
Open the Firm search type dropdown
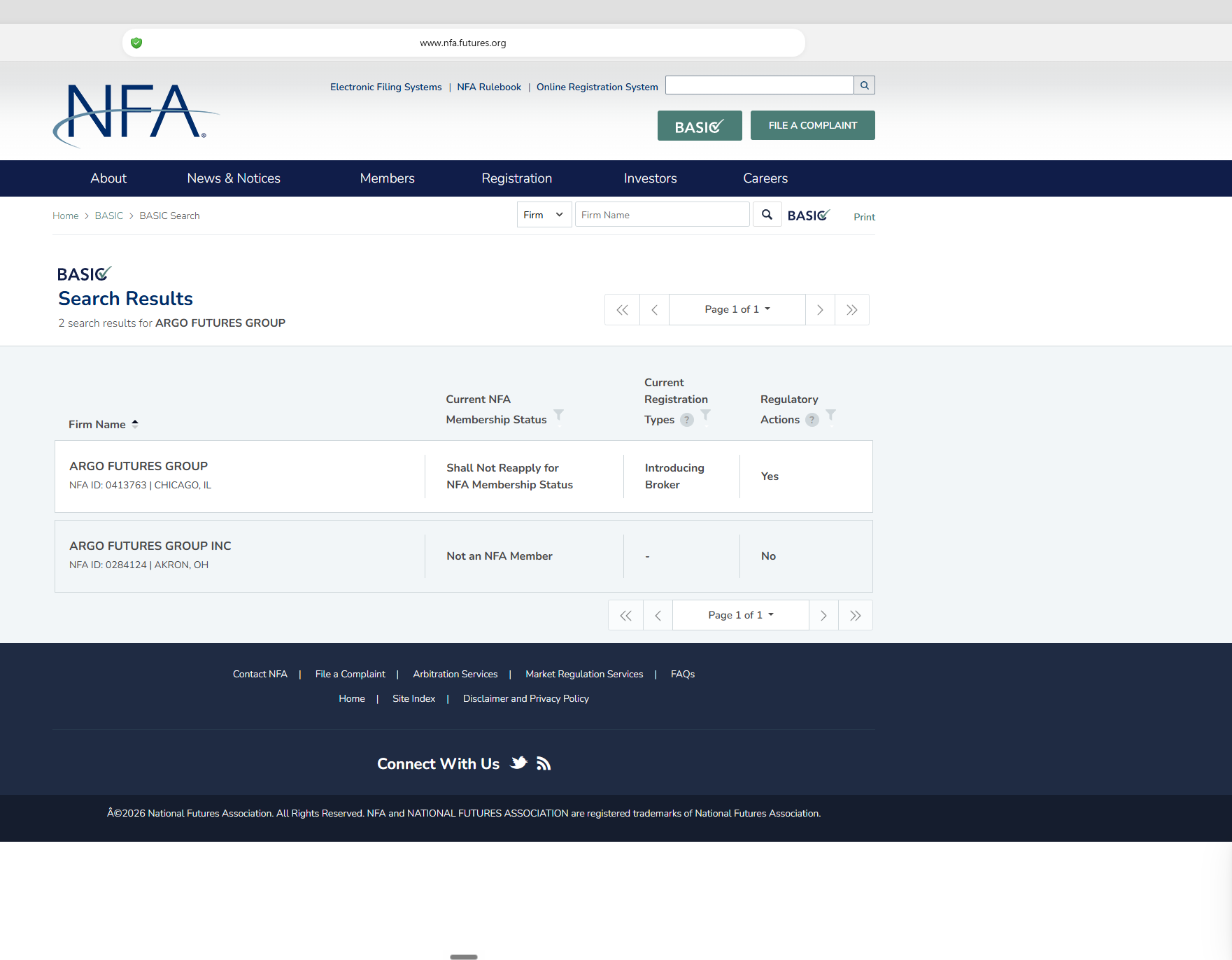pos(544,215)
